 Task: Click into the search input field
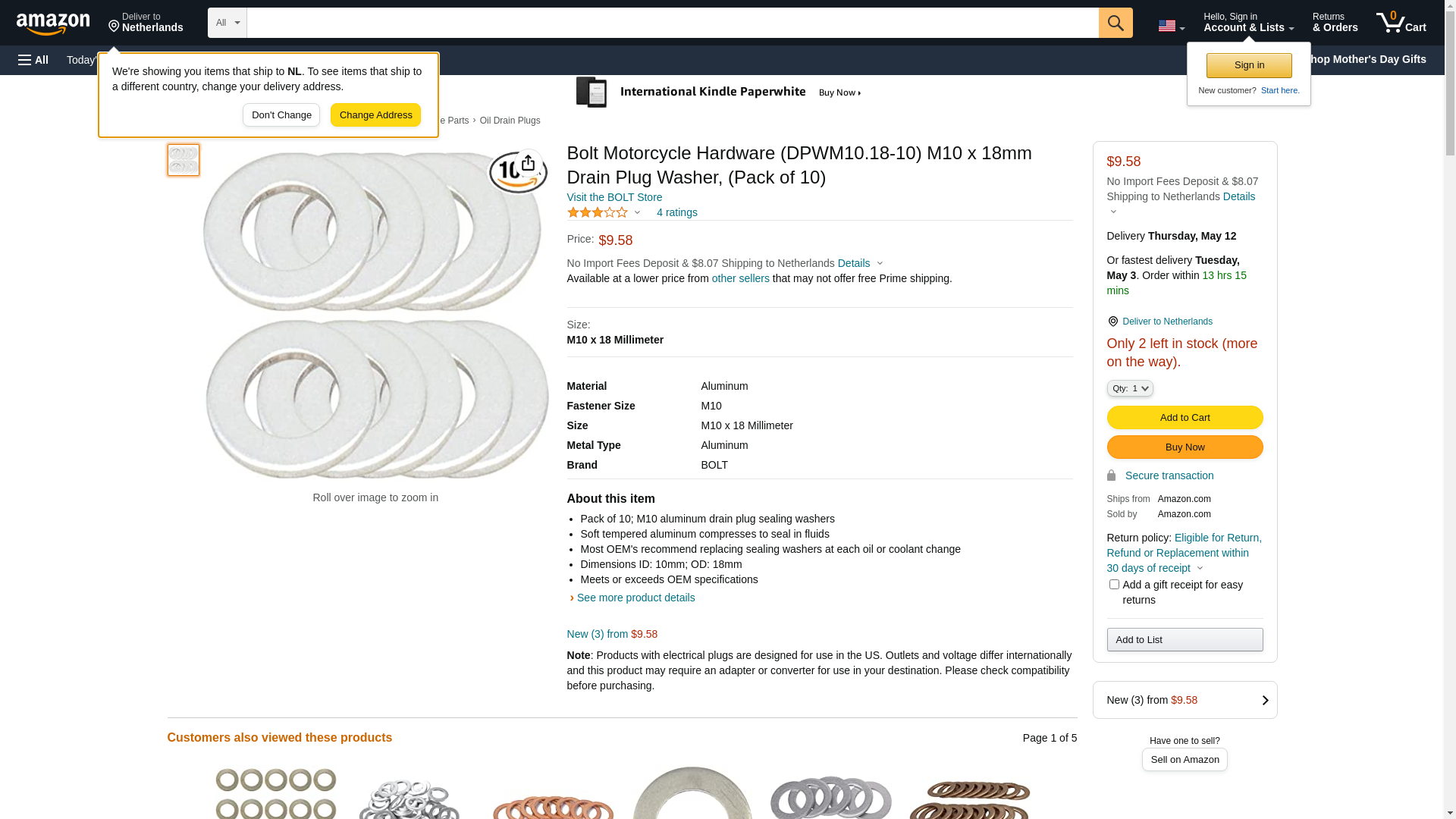pyautogui.click(x=672, y=23)
